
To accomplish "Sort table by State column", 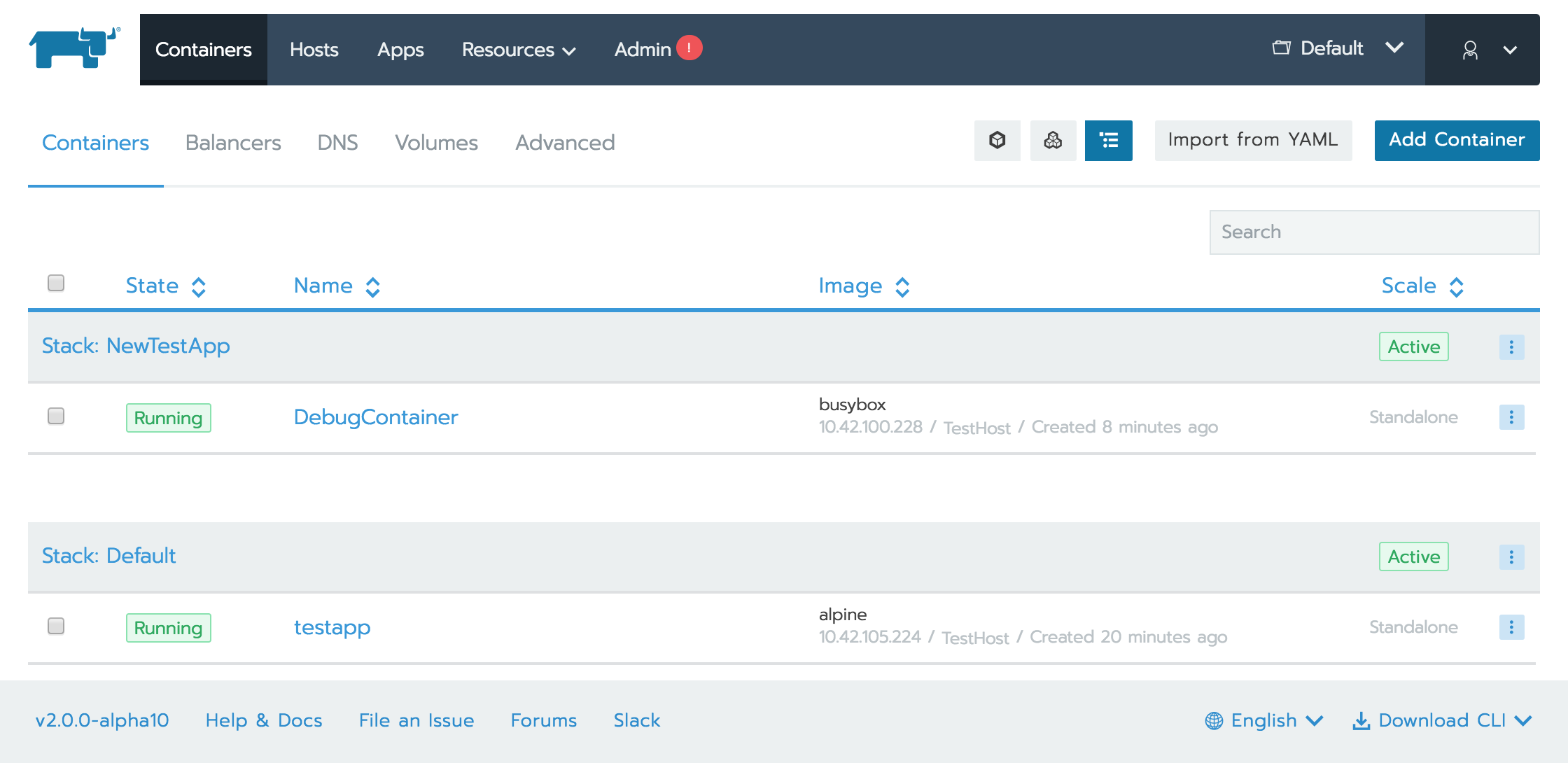I will tap(166, 286).
